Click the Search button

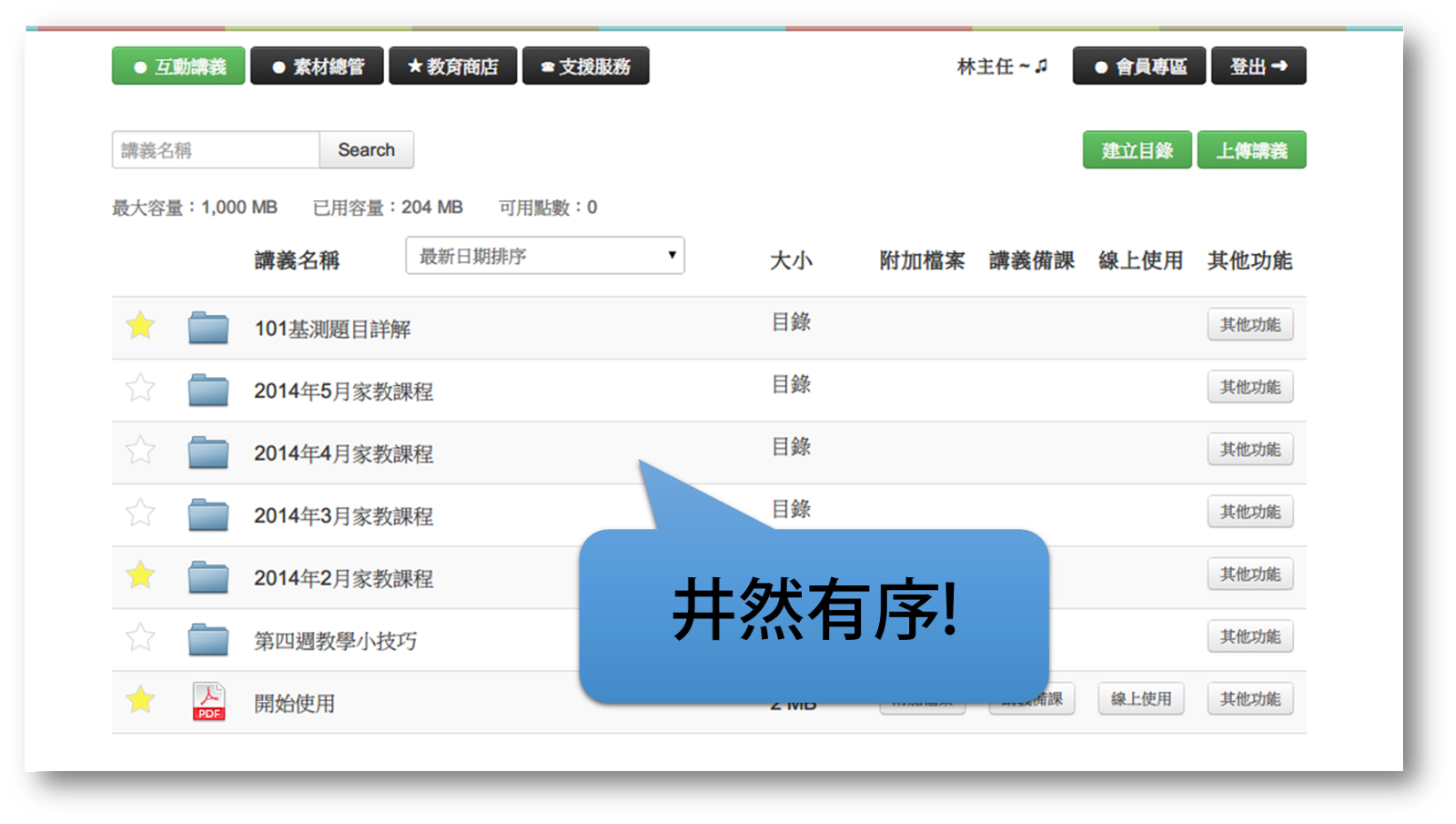367,149
